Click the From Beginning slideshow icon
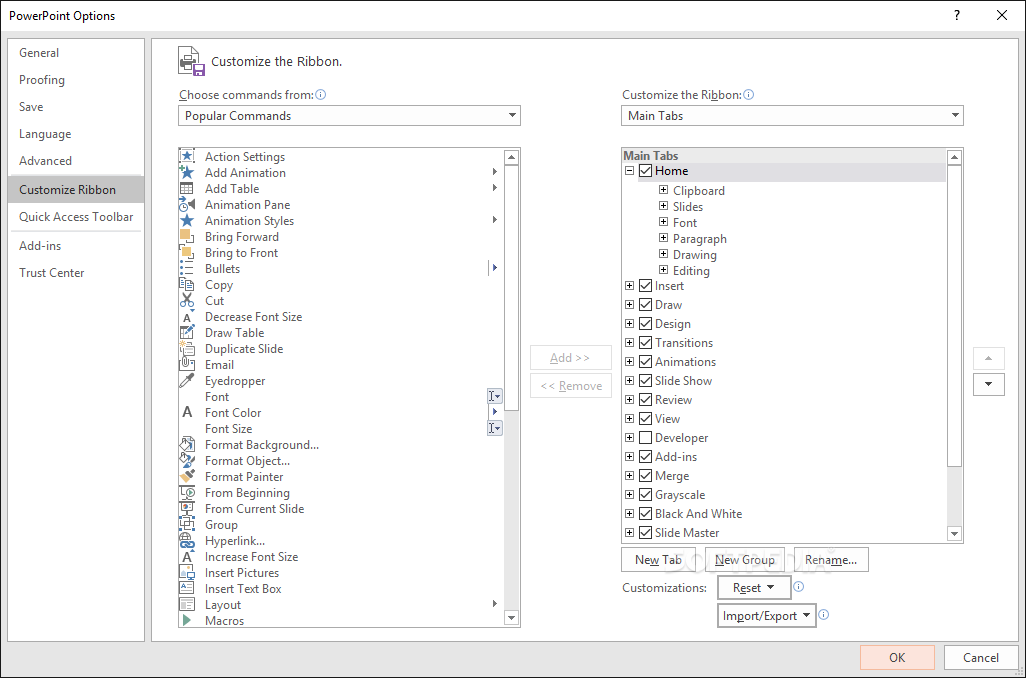Screen dimensions: 1026x678 point(187,493)
